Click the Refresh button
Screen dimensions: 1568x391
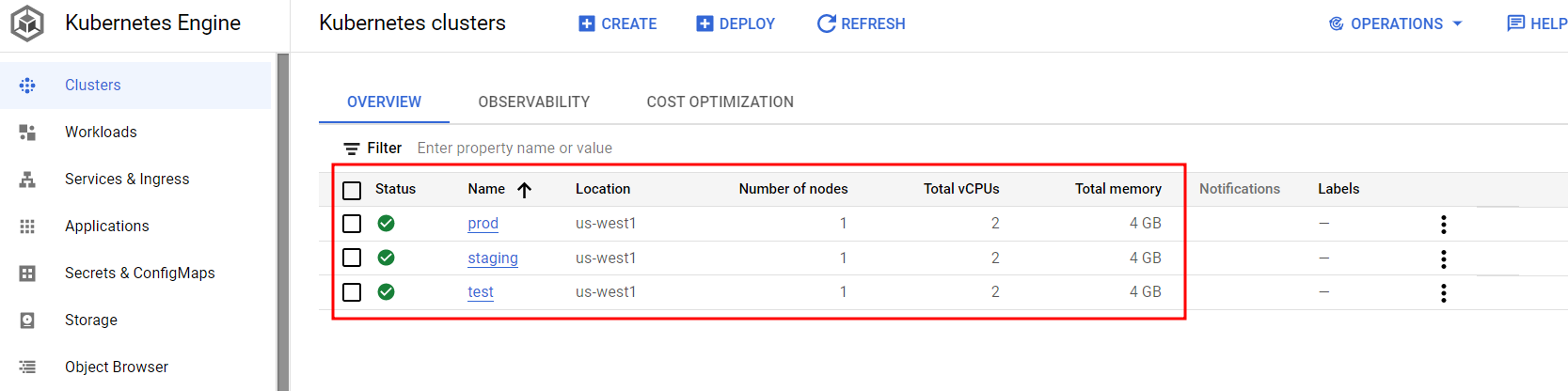click(x=861, y=23)
